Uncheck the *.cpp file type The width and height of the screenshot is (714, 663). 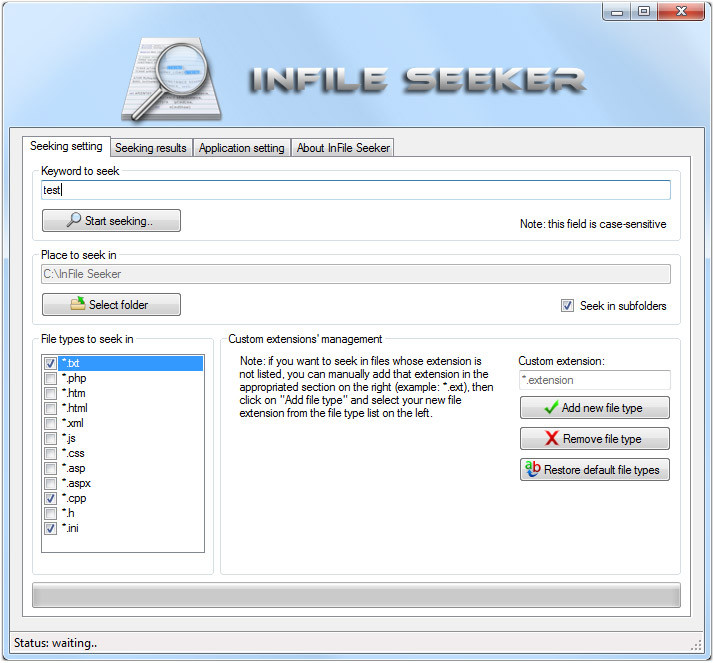click(x=50, y=499)
